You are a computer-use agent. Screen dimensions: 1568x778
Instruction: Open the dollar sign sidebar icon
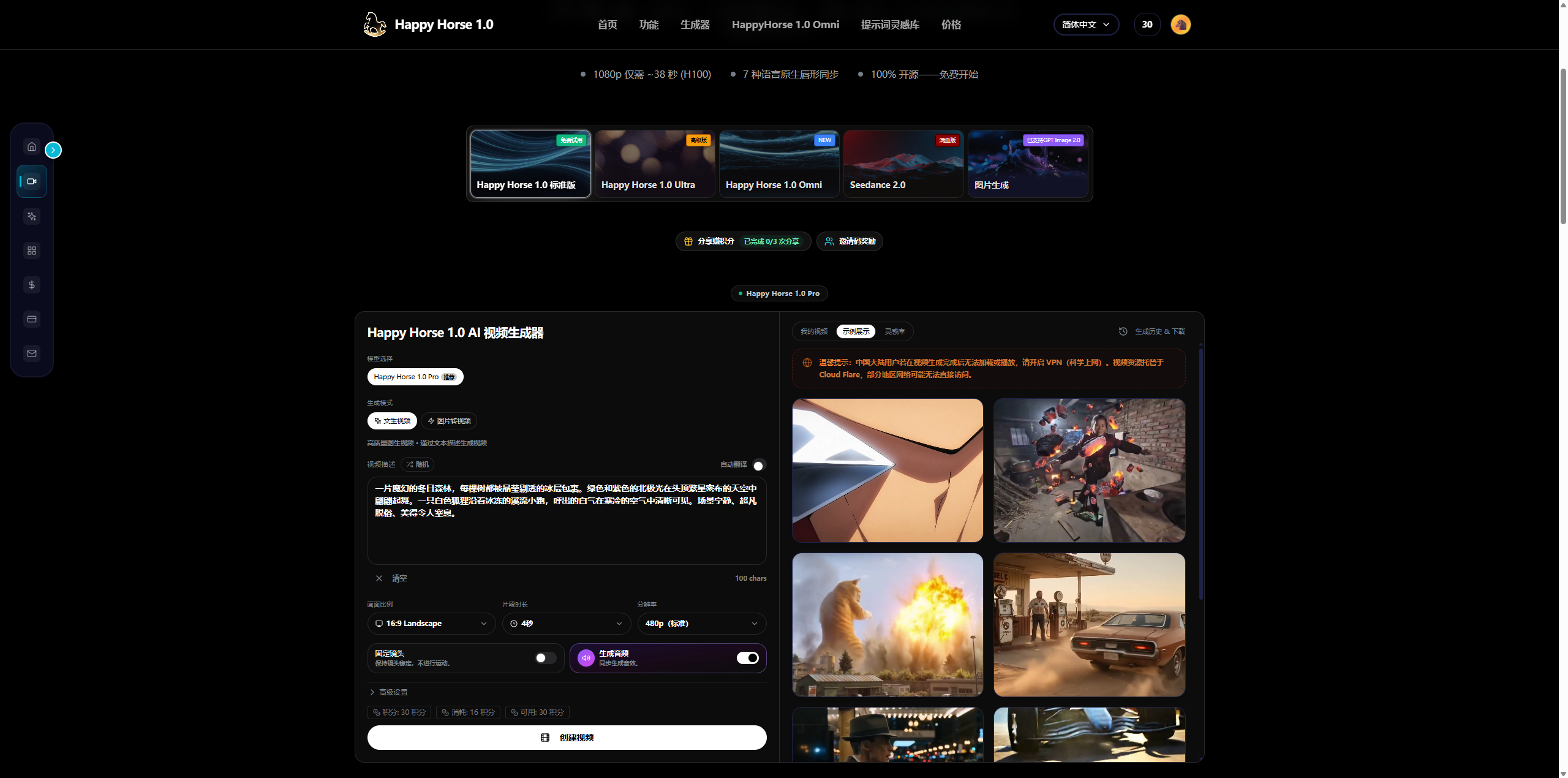point(32,285)
